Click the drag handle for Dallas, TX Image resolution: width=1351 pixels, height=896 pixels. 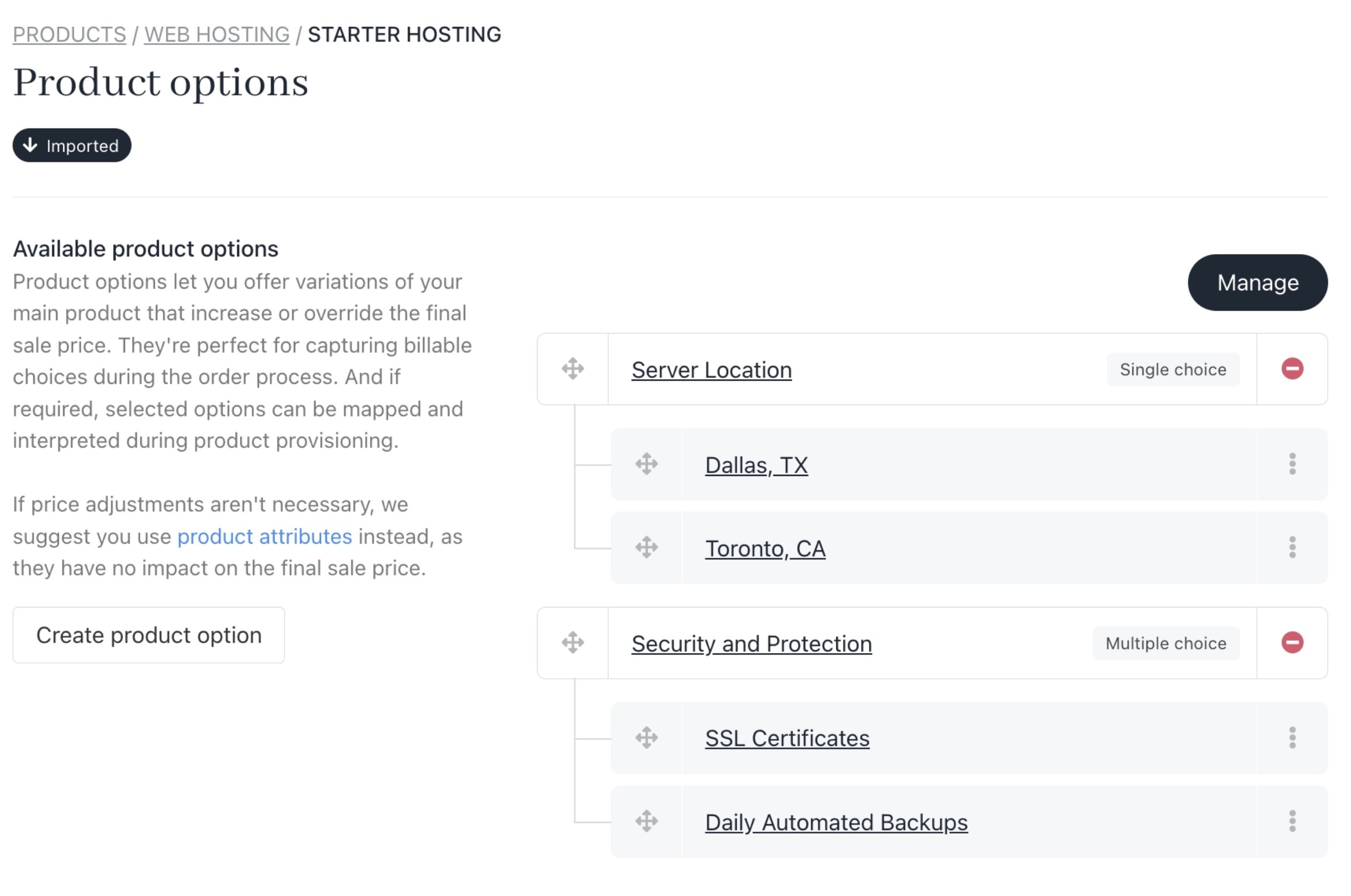646,464
